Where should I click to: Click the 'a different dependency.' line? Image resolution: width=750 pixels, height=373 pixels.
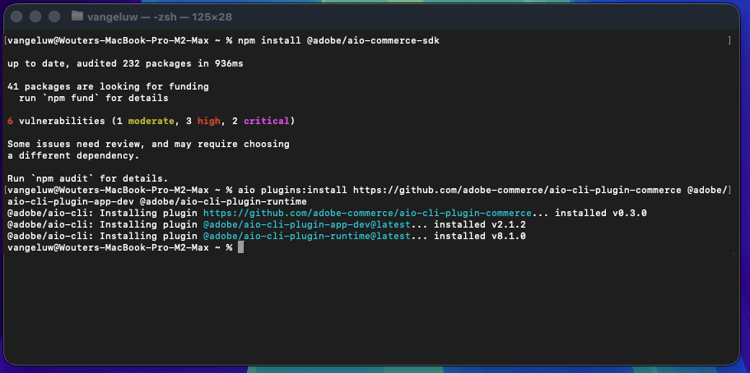[x=73, y=155]
